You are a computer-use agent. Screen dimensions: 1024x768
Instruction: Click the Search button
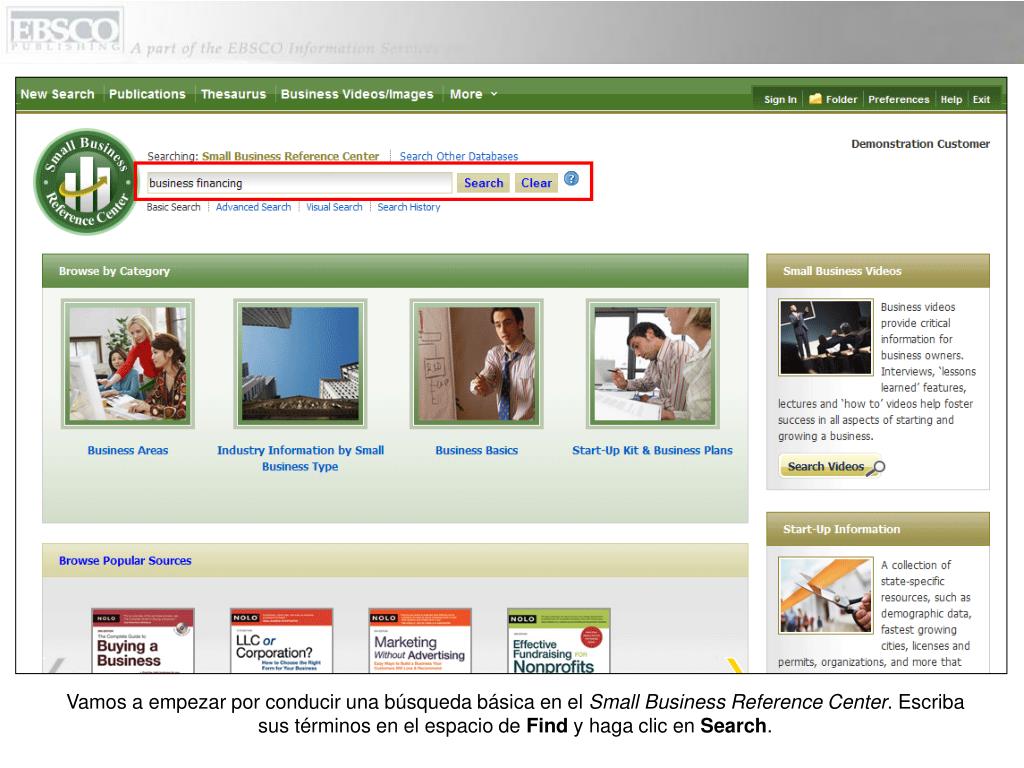483,183
